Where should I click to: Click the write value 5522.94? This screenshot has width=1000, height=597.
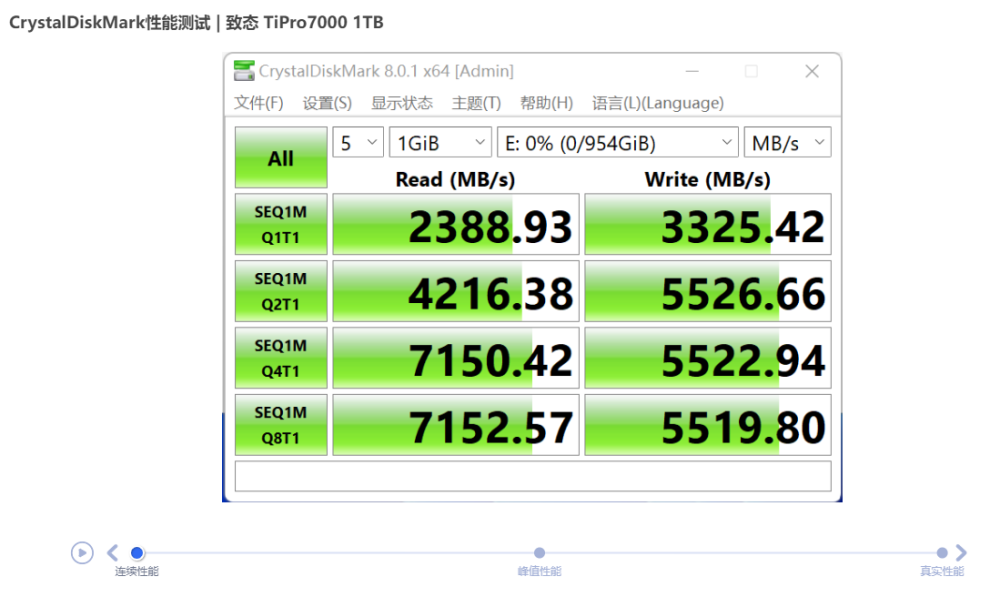(x=708, y=358)
